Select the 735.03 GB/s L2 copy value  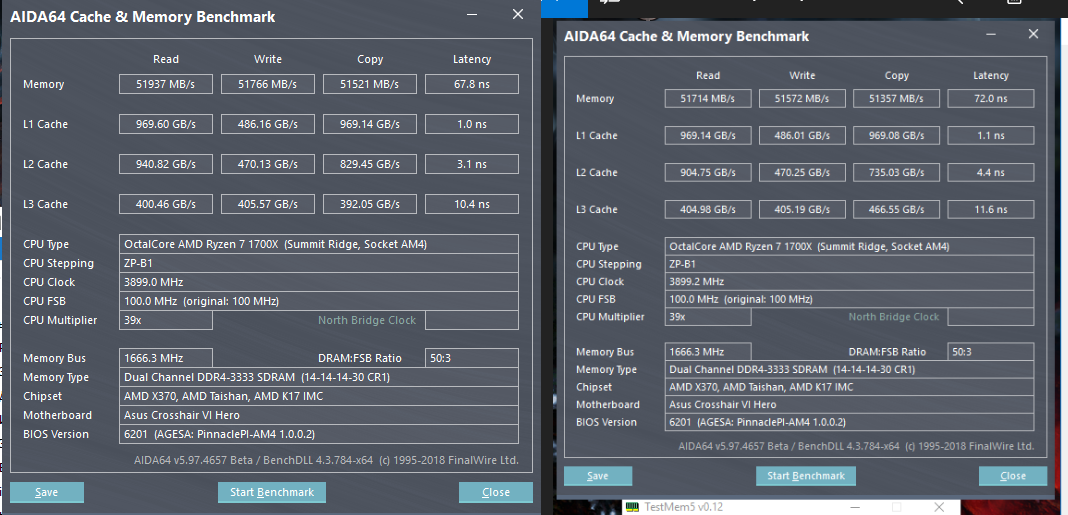(x=896, y=172)
